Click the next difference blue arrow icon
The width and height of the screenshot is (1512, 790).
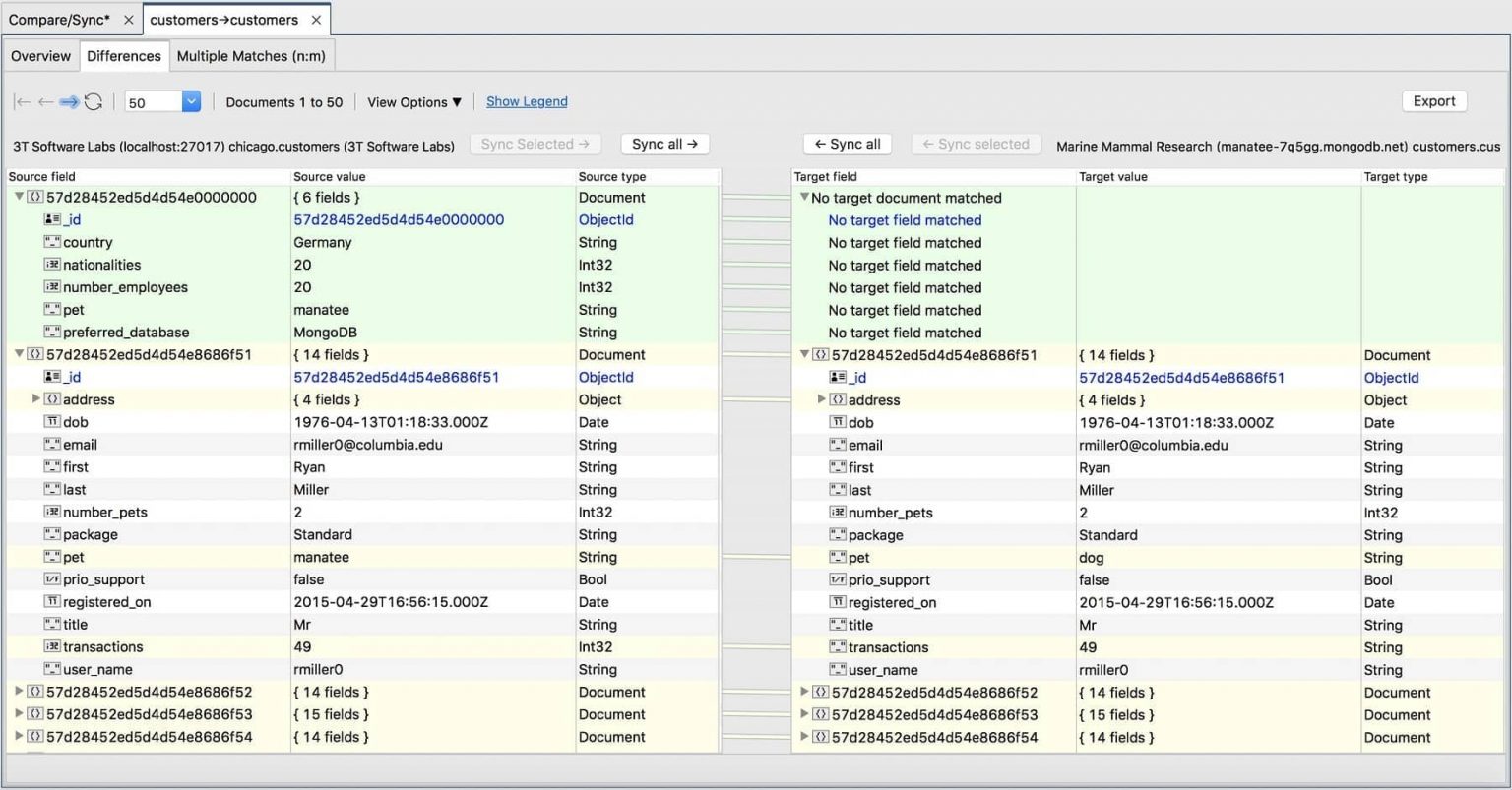click(67, 101)
